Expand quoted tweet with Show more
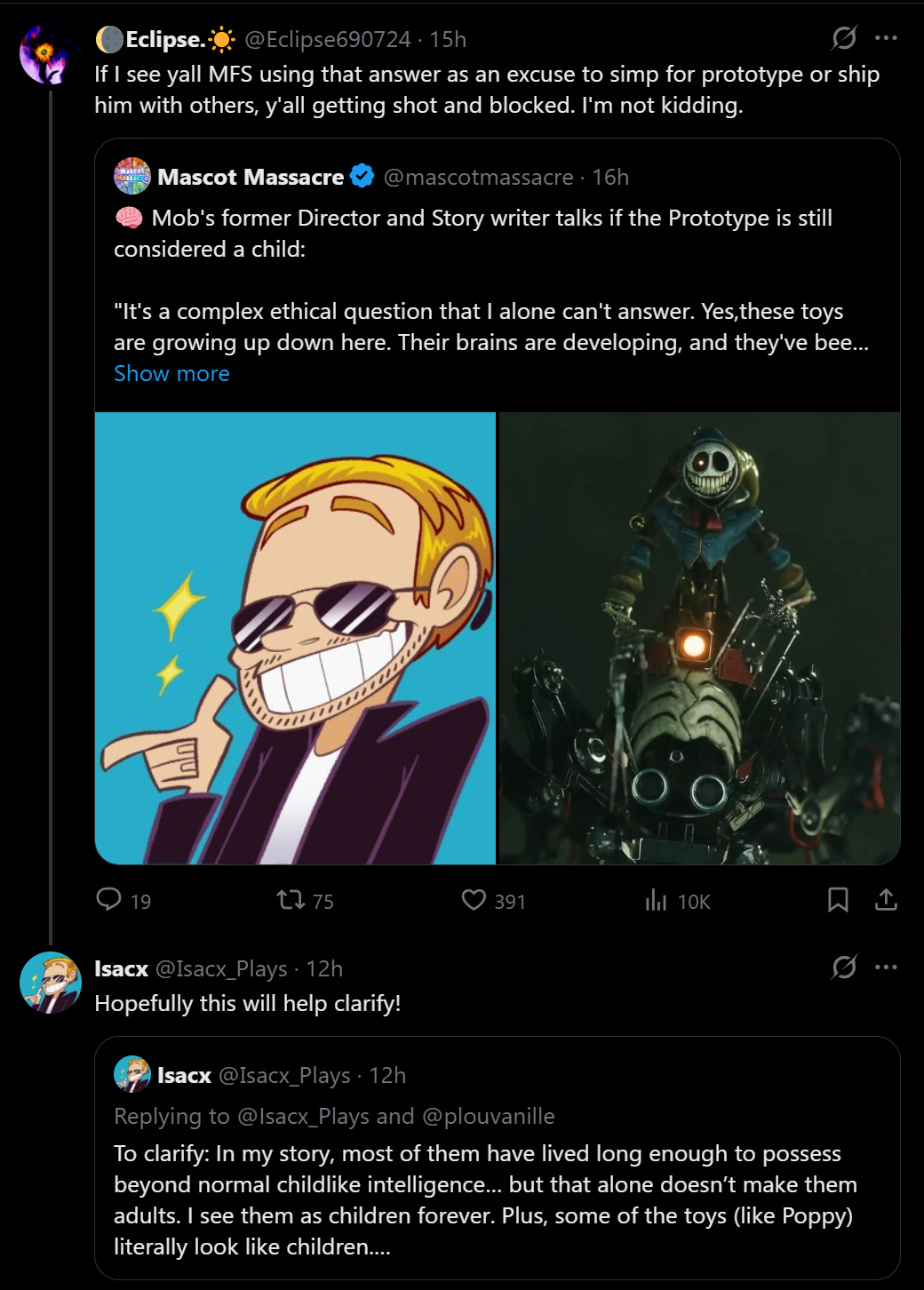The width and height of the screenshot is (924, 1290). pyautogui.click(x=171, y=374)
